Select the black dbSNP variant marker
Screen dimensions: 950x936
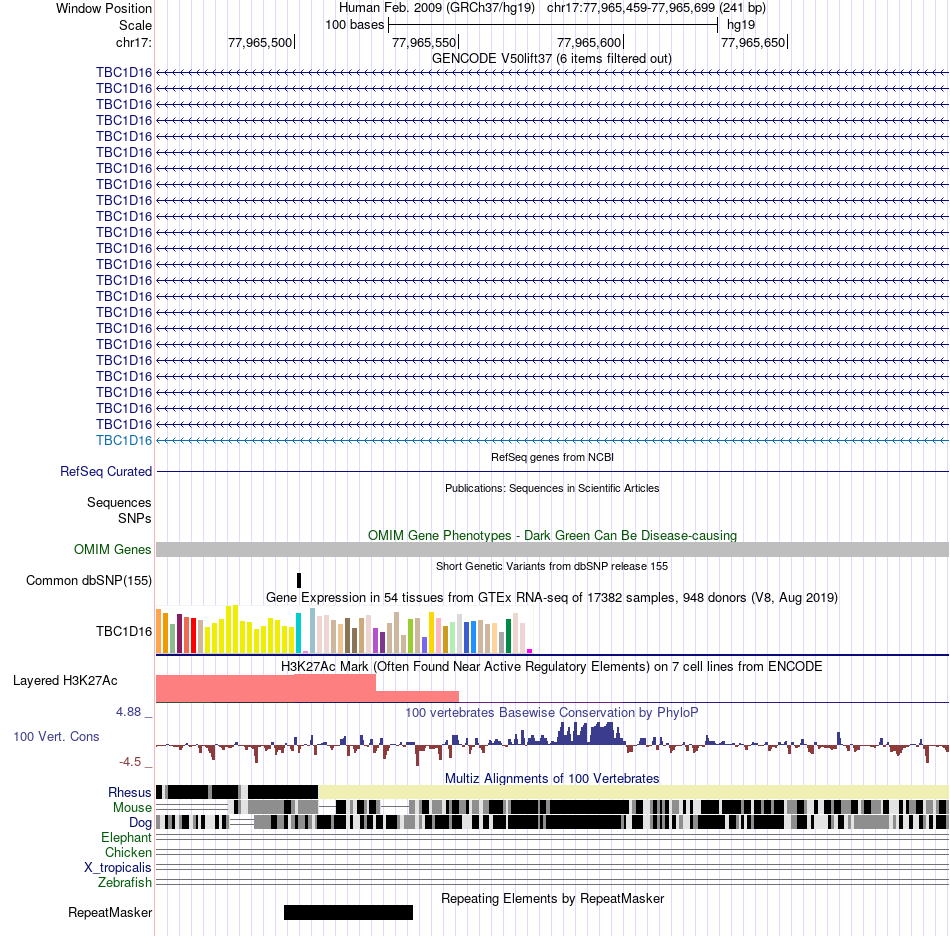[x=299, y=580]
